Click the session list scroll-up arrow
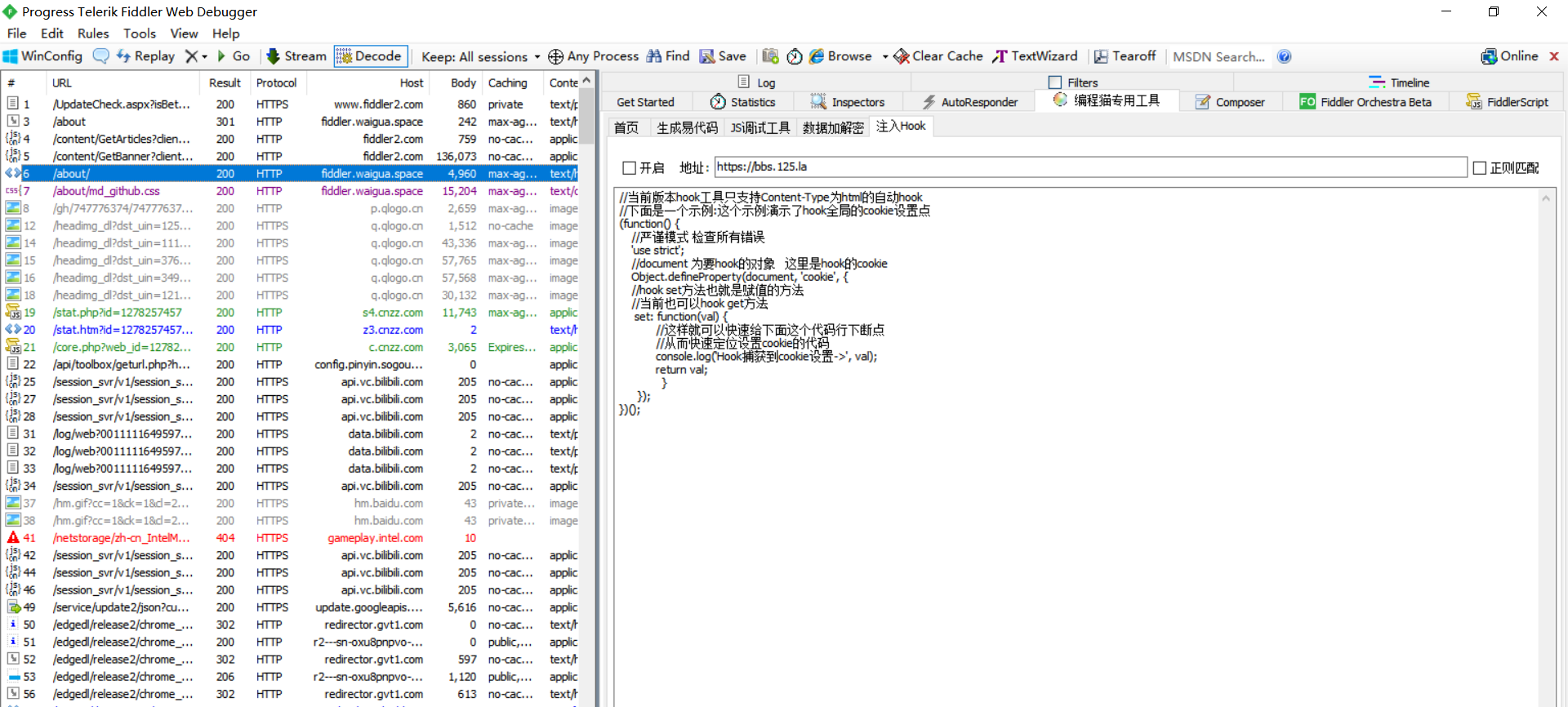Image resolution: width=1568 pixels, height=707 pixels. [586, 80]
